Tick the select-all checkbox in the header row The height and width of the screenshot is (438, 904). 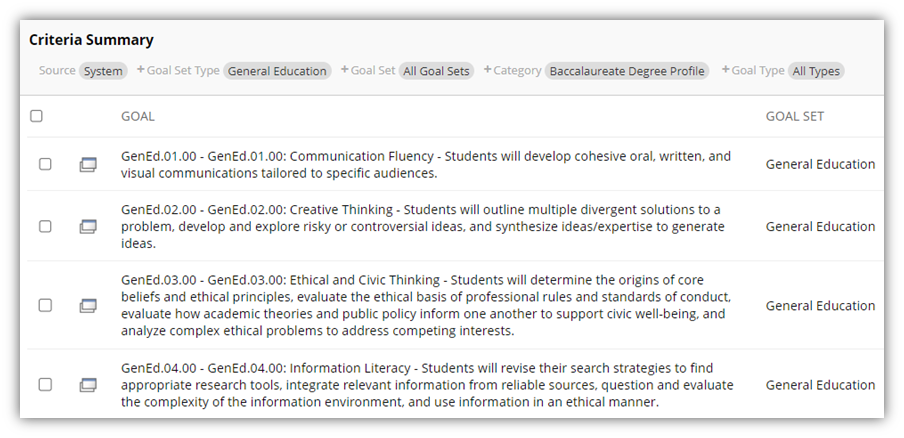point(36,116)
